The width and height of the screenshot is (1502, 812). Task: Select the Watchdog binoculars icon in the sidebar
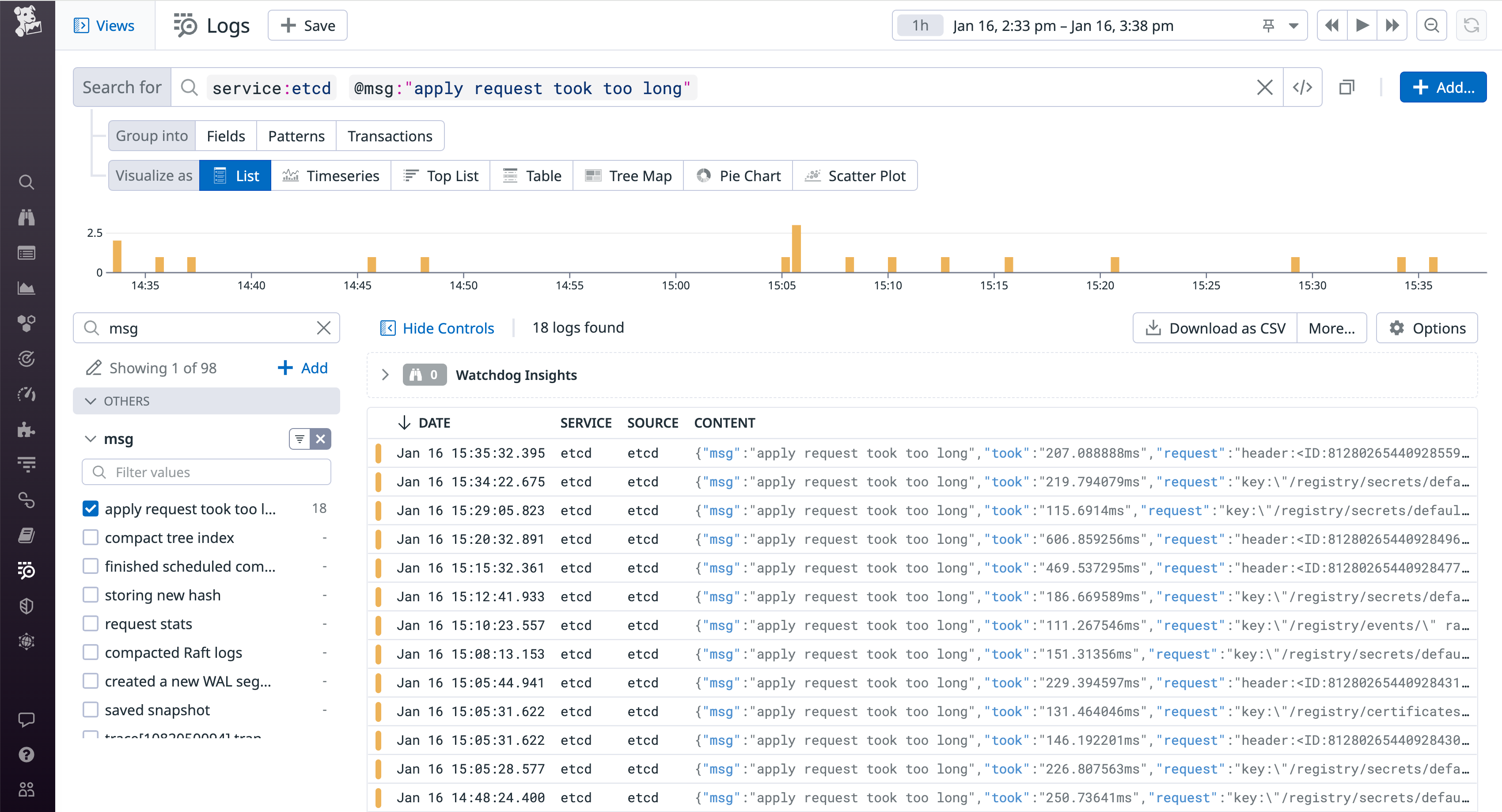click(x=27, y=217)
